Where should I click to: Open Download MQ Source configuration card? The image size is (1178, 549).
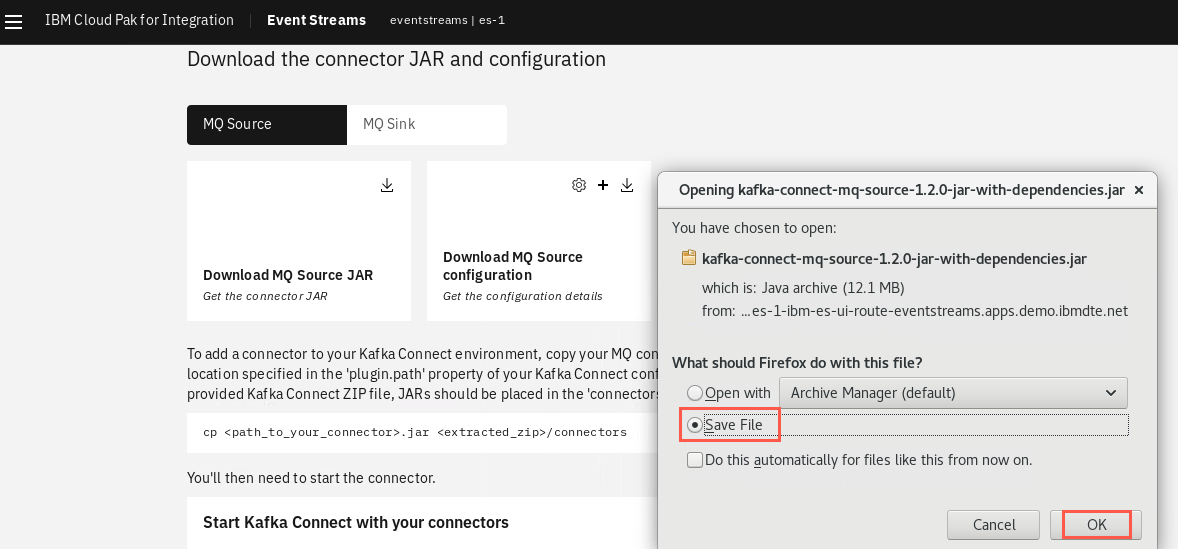[539, 241]
